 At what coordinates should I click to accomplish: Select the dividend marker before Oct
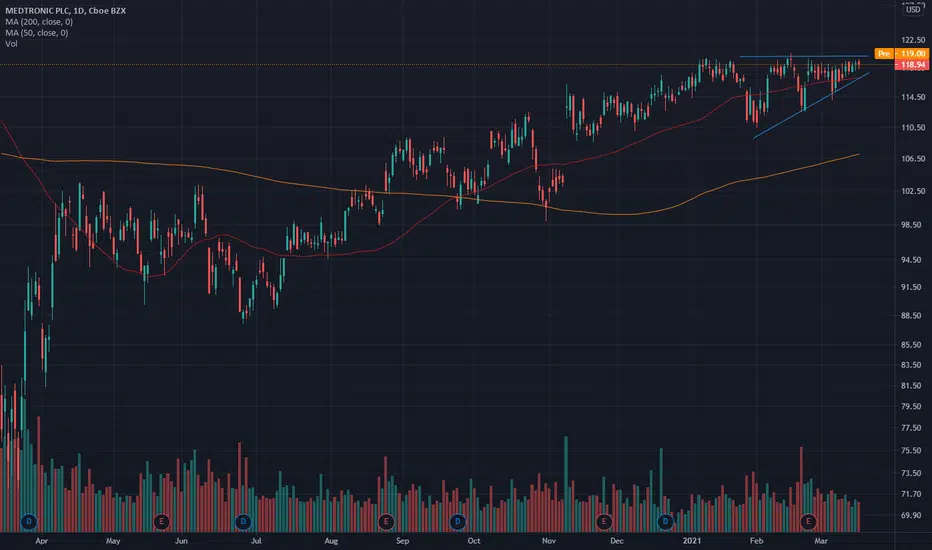tap(457, 521)
